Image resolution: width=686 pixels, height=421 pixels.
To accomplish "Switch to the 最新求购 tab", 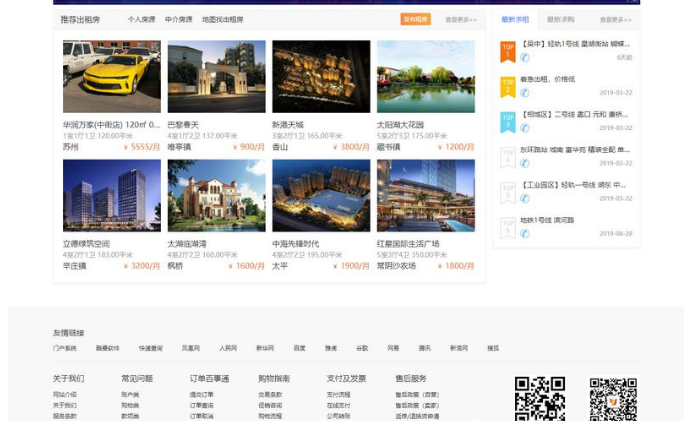I will click(x=560, y=19).
